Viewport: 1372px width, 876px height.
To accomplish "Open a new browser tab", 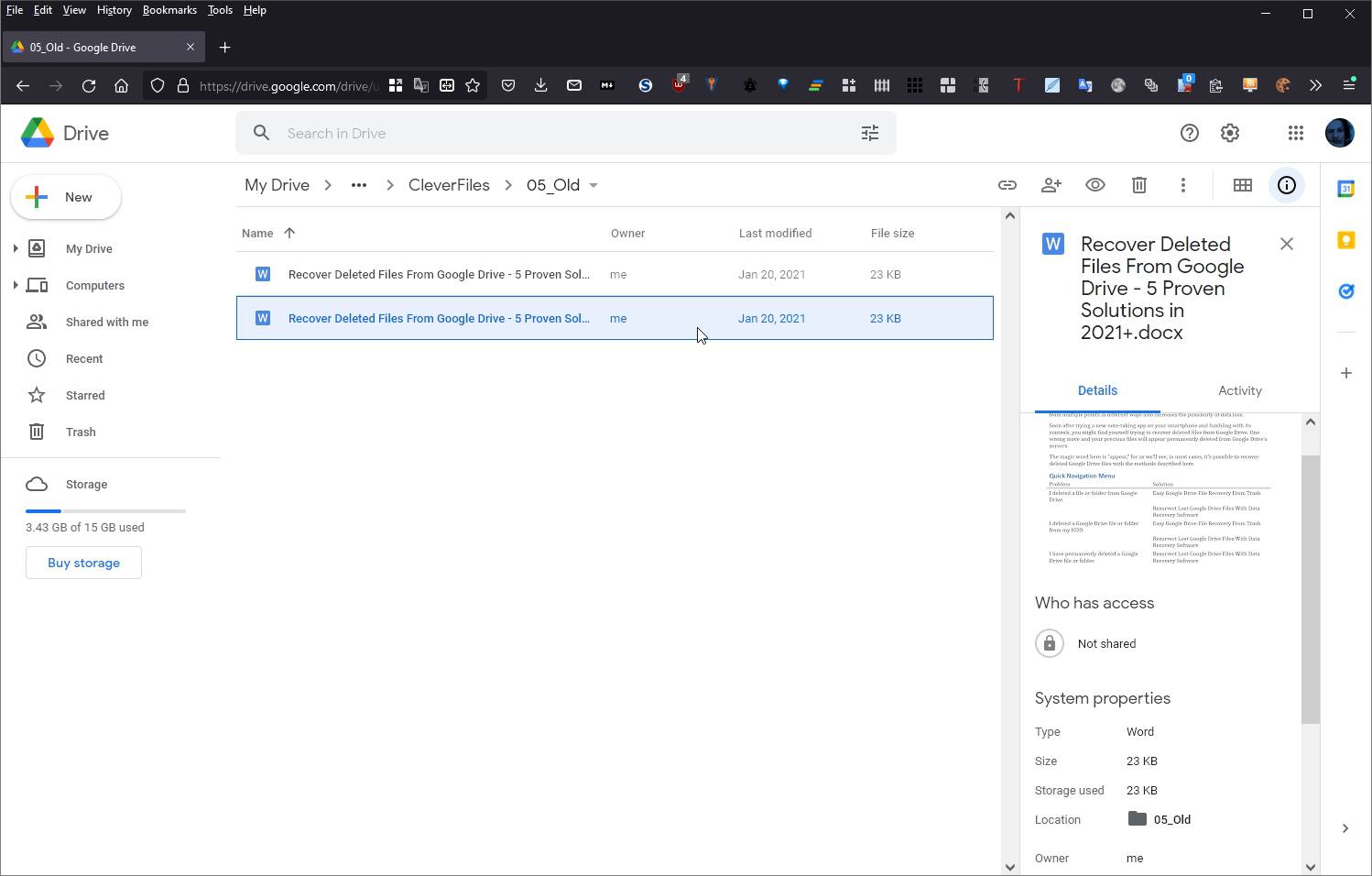I will click(x=224, y=47).
